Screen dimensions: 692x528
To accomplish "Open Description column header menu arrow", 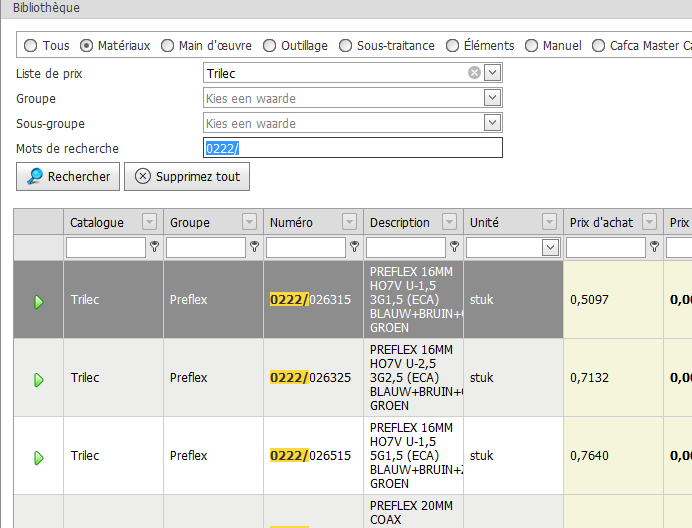I will tap(449, 222).
